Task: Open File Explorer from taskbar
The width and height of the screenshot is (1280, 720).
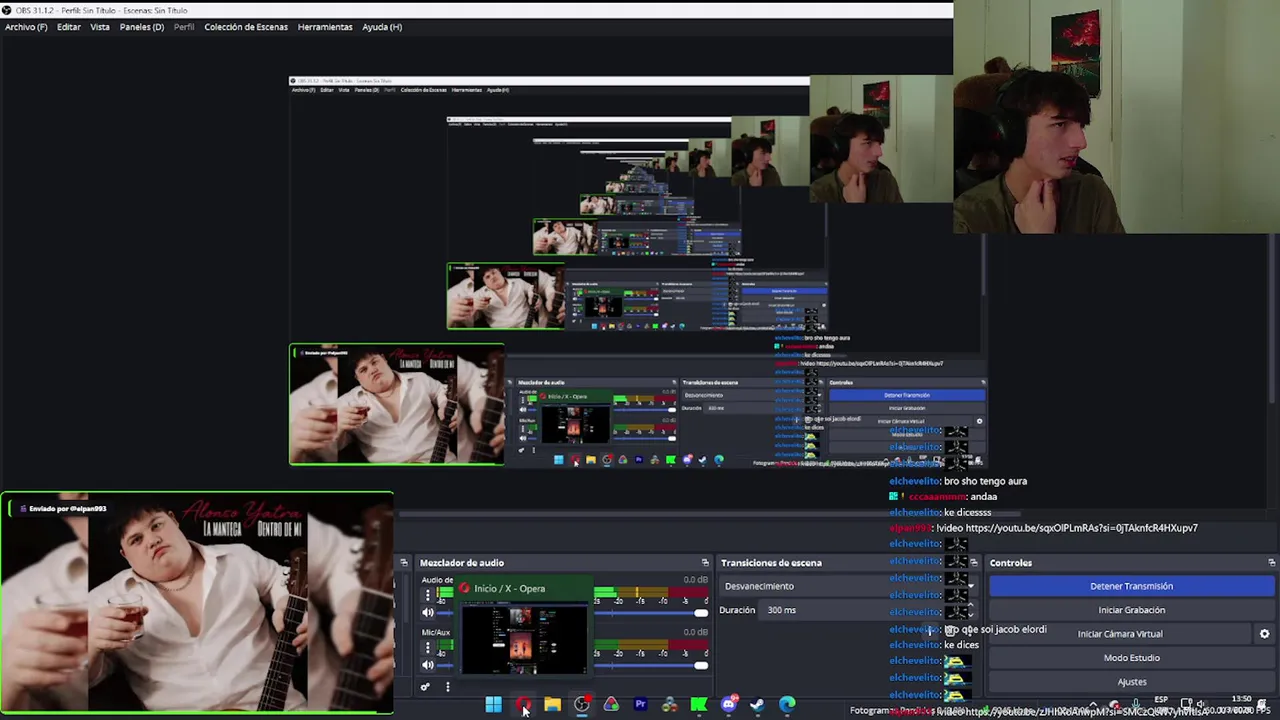Action: 552,705
